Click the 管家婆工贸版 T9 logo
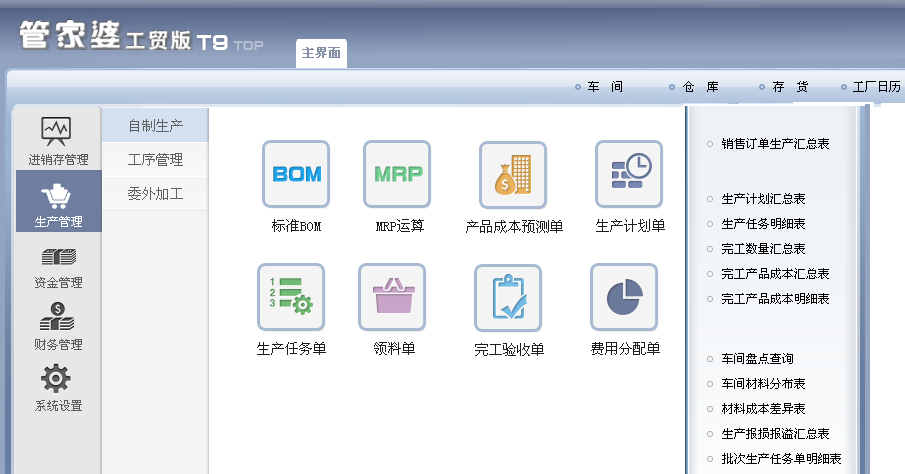This screenshot has height=474, width=905. (141, 36)
